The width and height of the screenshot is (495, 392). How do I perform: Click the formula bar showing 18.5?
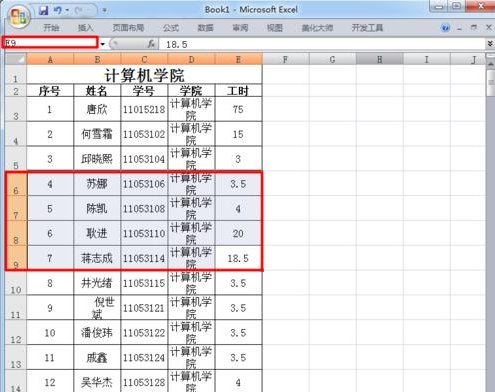click(322, 44)
